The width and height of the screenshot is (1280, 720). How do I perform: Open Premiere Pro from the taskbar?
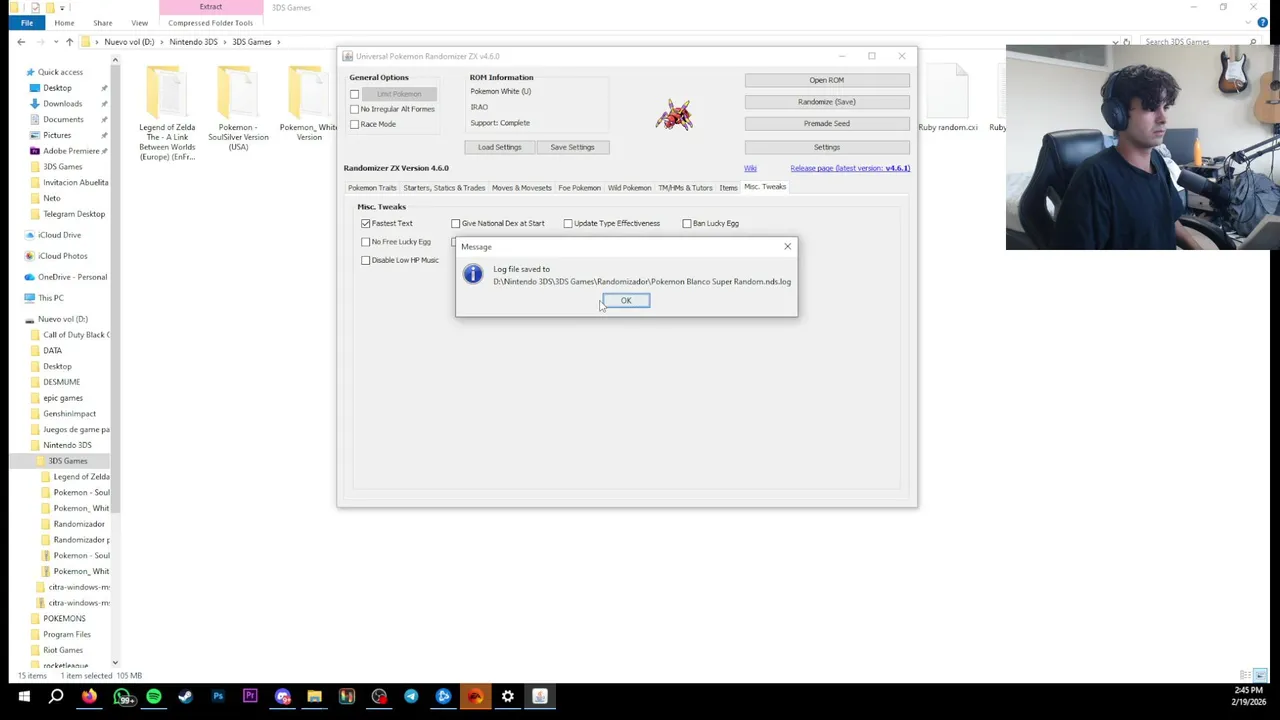coord(250,696)
